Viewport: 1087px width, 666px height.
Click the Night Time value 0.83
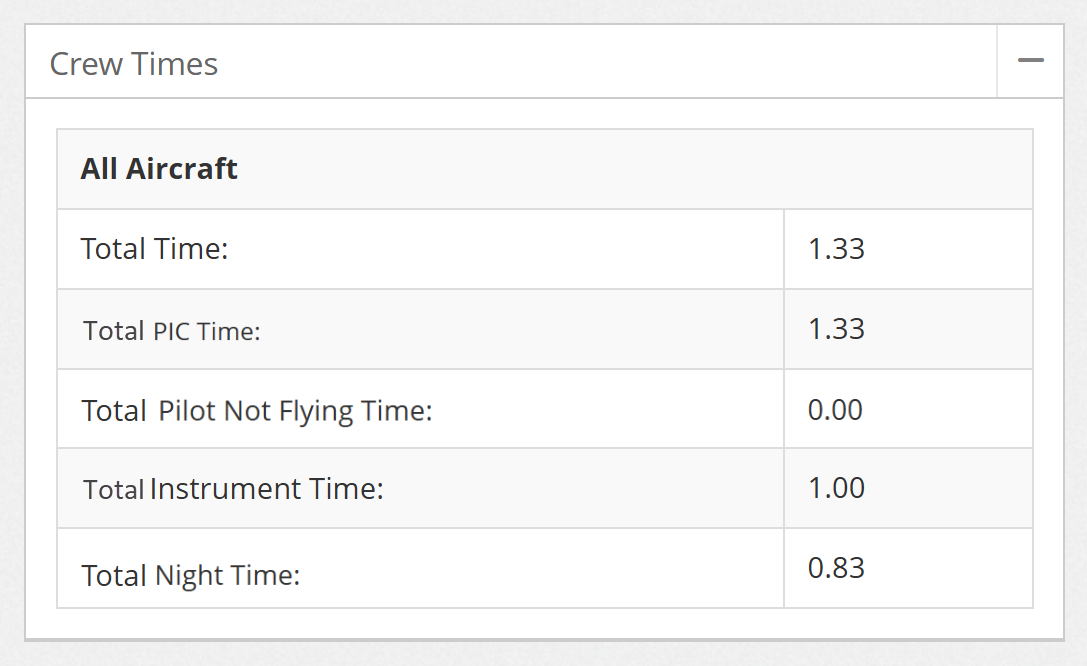click(x=836, y=568)
